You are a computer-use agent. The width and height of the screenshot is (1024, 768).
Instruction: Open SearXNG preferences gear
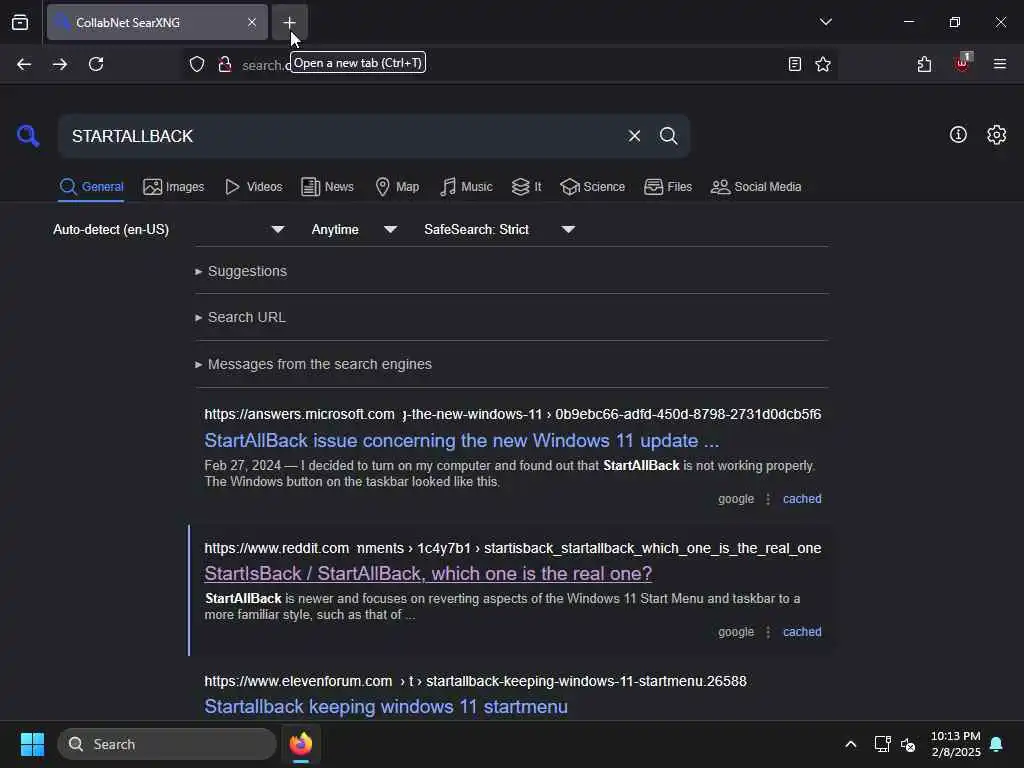pyautogui.click(x=996, y=135)
